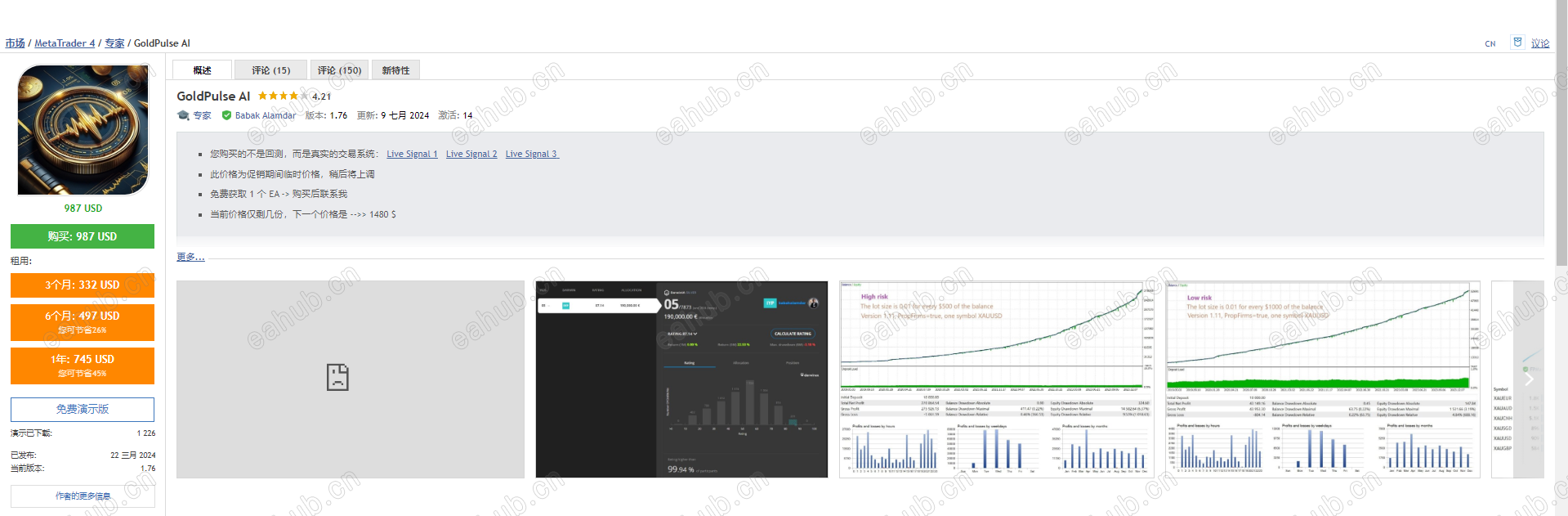Switch to the 评论 (150) tab

(x=339, y=70)
